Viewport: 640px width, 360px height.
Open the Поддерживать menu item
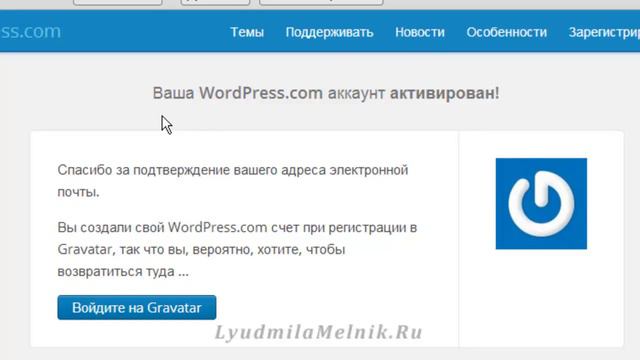coord(329,32)
